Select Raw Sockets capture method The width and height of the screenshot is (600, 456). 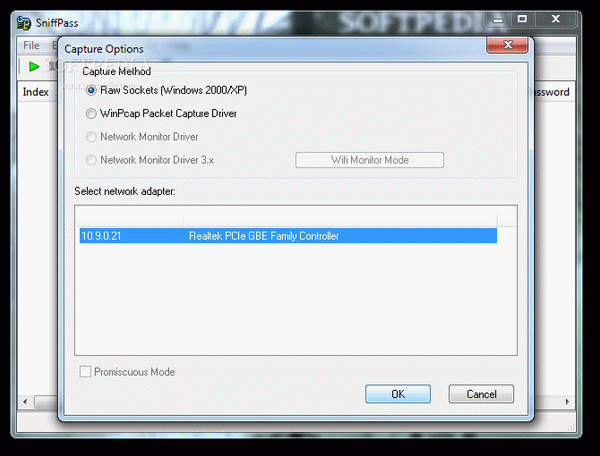(91, 90)
